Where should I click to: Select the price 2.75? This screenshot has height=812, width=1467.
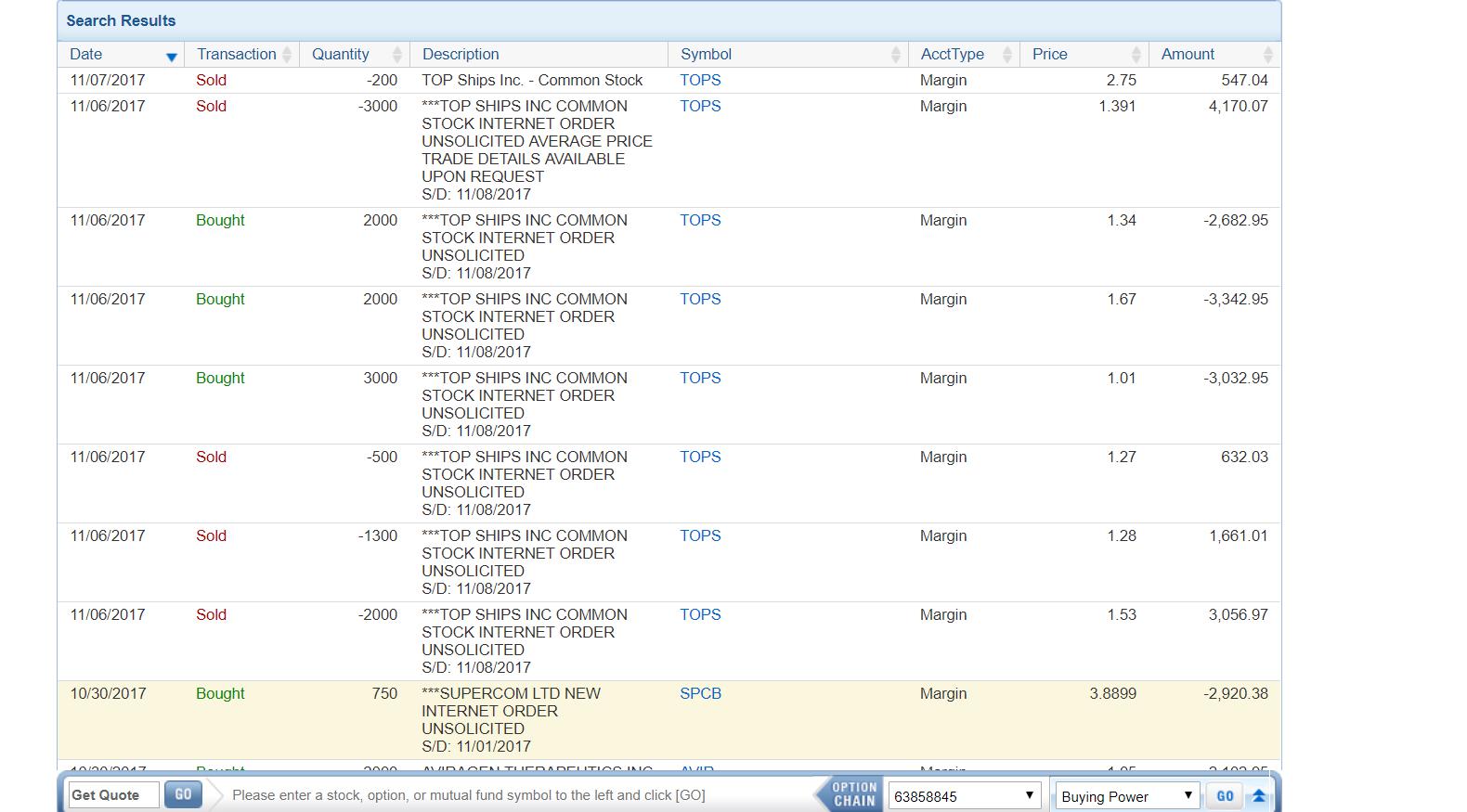point(1121,81)
